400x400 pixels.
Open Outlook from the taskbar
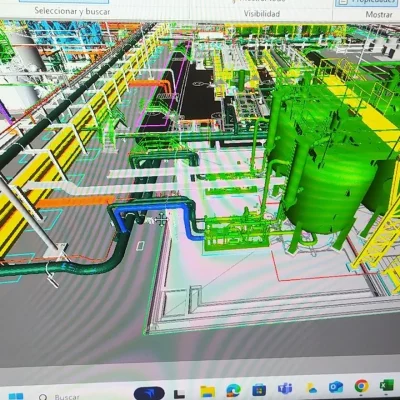pos(336,387)
